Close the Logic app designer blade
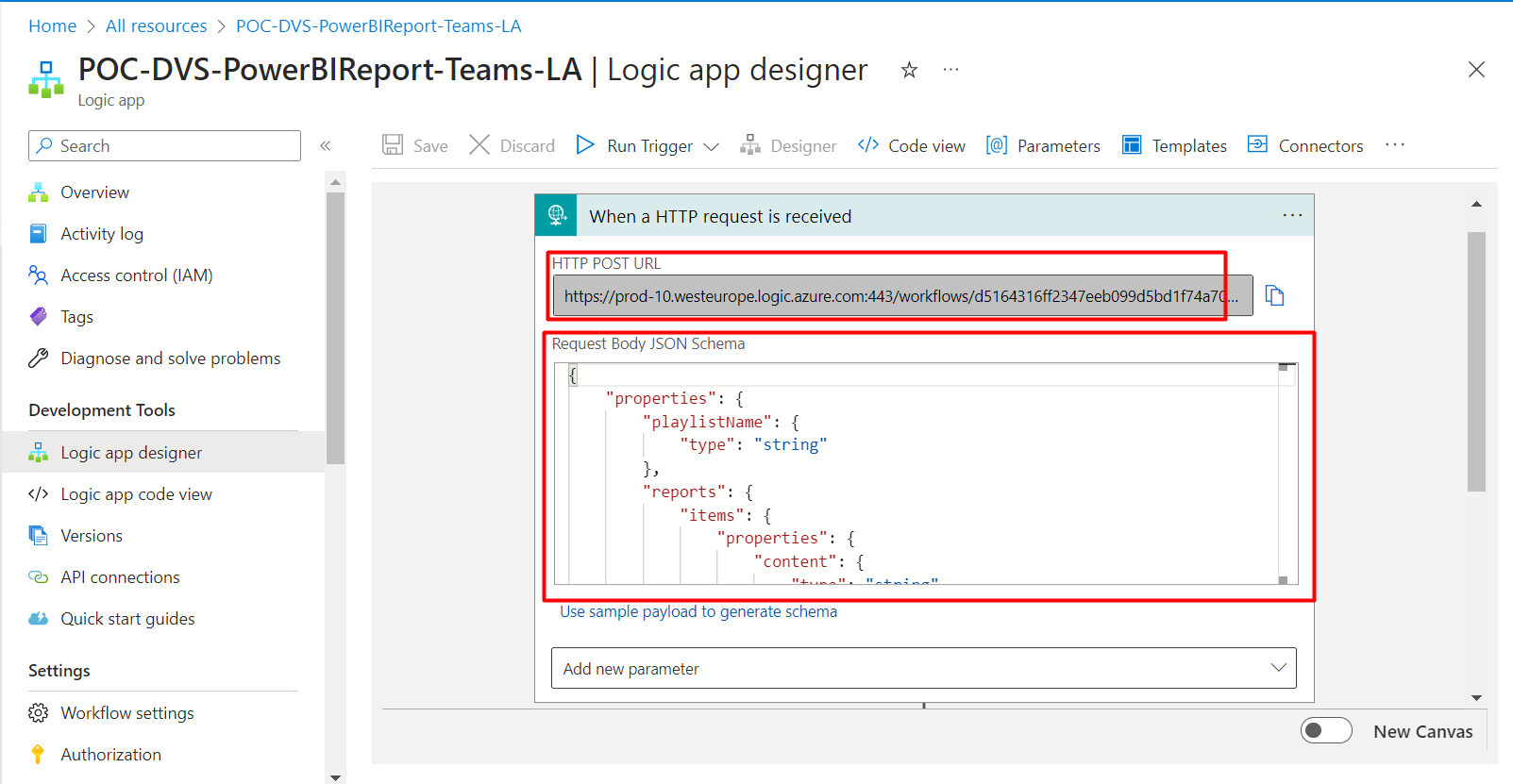This screenshot has height=784, width=1513. tap(1476, 70)
